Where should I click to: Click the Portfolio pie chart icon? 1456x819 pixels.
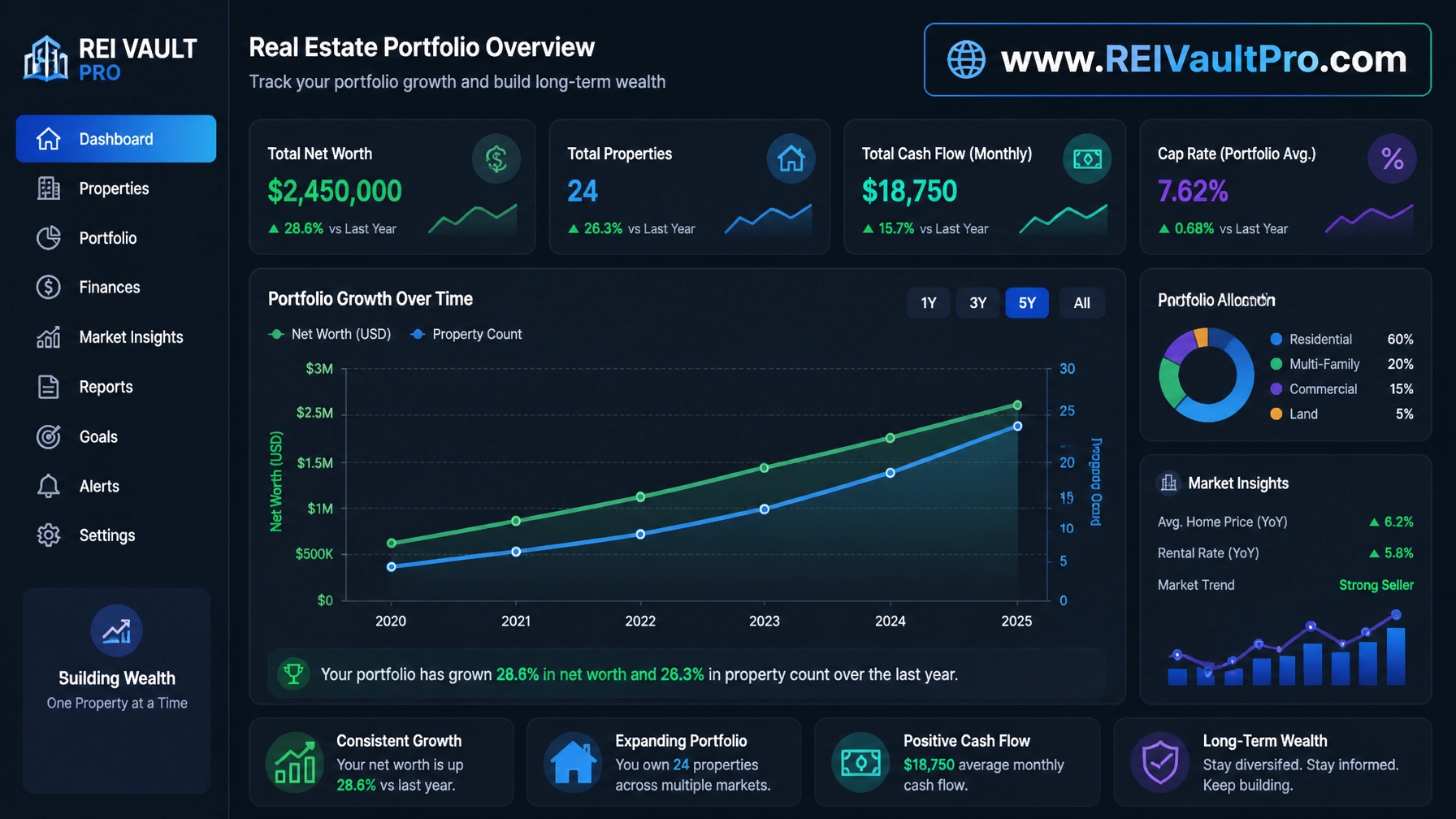coord(49,238)
